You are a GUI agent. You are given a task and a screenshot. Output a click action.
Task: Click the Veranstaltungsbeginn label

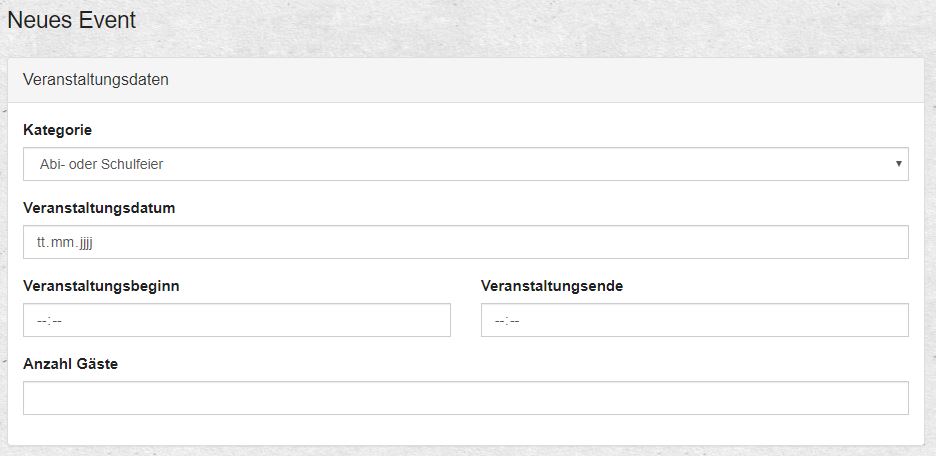[x=101, y=286]
